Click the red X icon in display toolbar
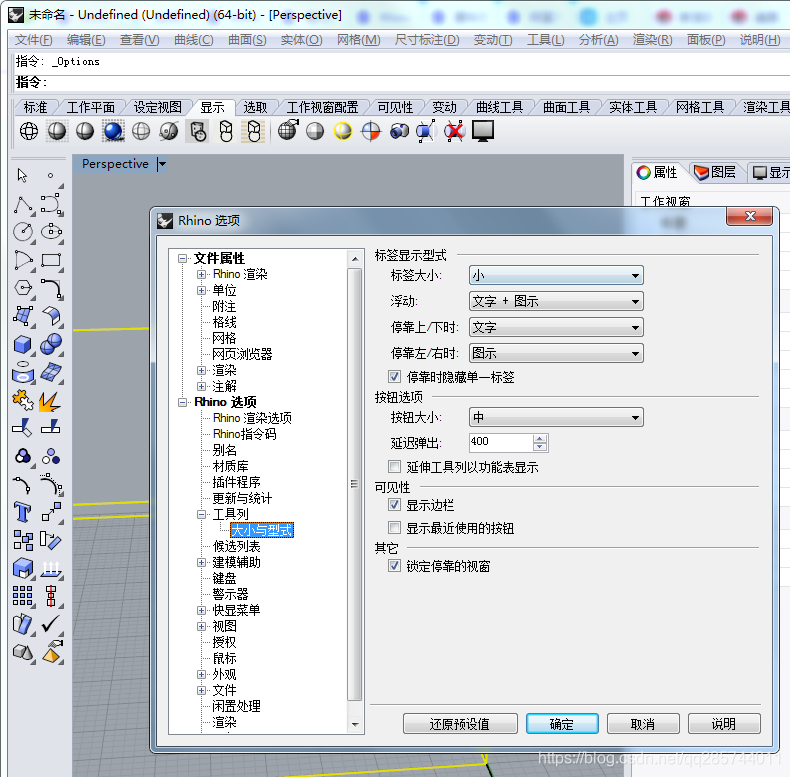 point(454,132)
